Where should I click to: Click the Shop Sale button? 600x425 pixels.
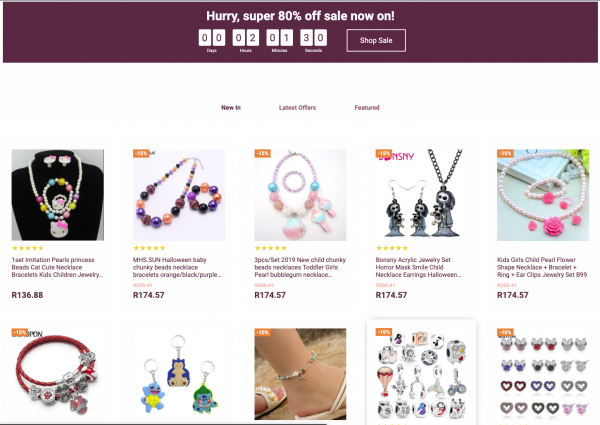[x=376, y=40]
